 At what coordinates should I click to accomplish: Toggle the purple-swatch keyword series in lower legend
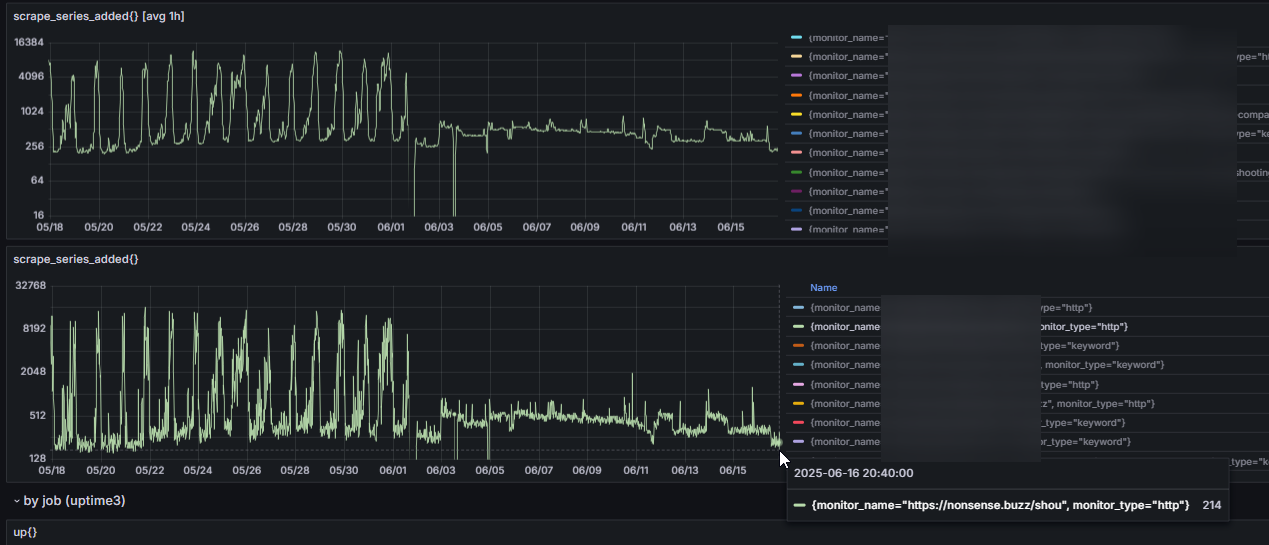pyautogui.click(x=845, y=441)
